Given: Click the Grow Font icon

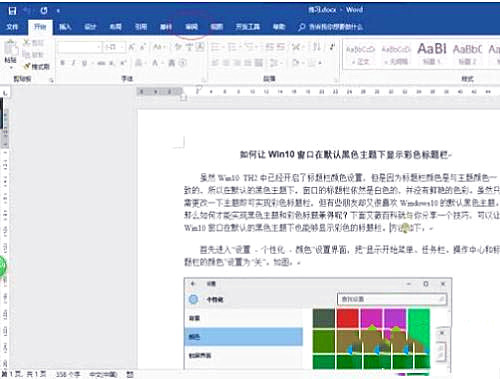Looking at the screenshot, I should coord(132,47).
